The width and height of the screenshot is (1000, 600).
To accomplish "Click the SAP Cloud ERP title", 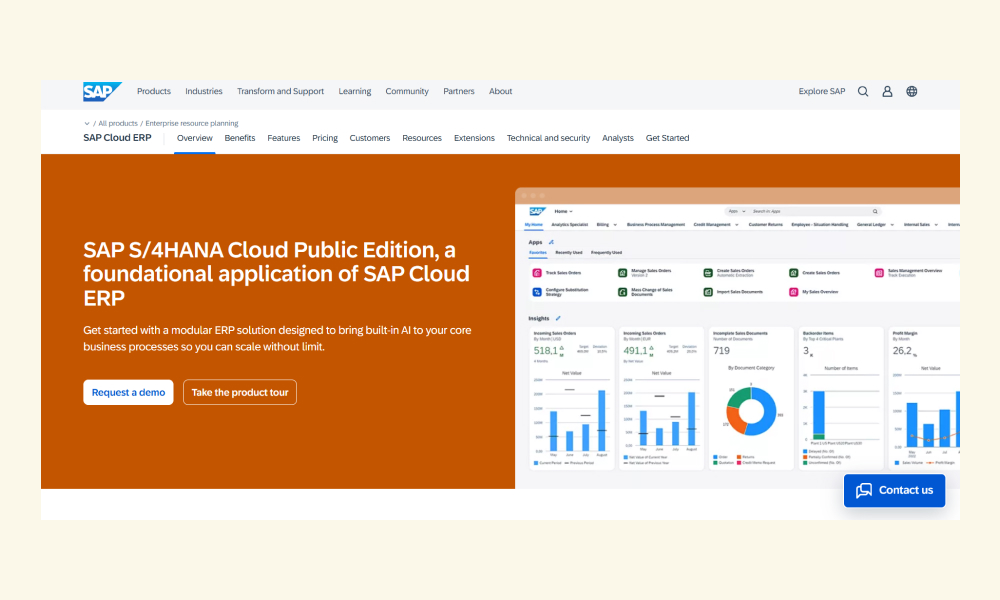I will pos(117,138).
